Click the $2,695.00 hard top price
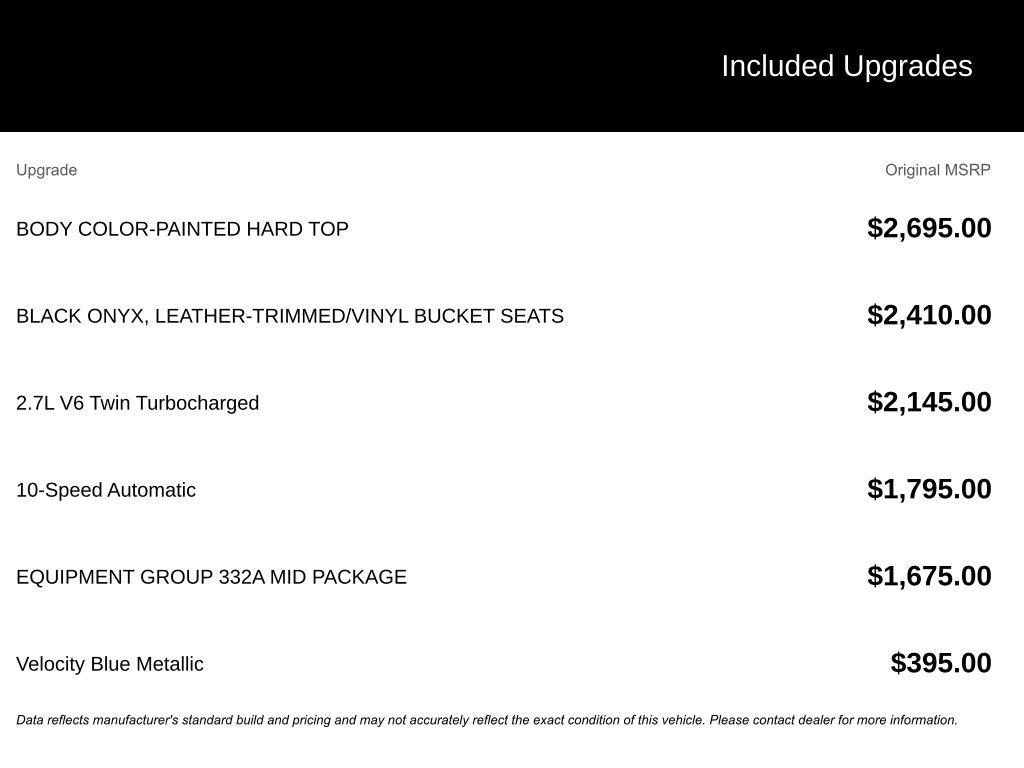 (929, 228)
